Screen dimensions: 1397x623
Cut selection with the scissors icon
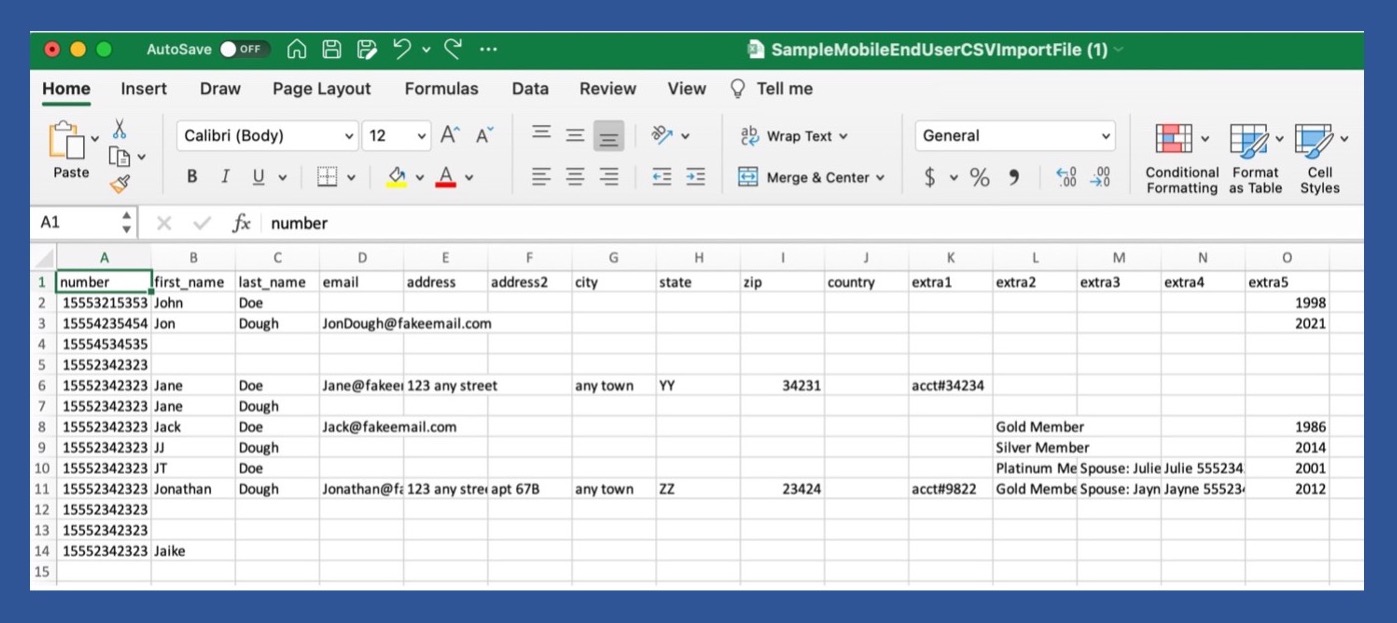tap(120, 129)
